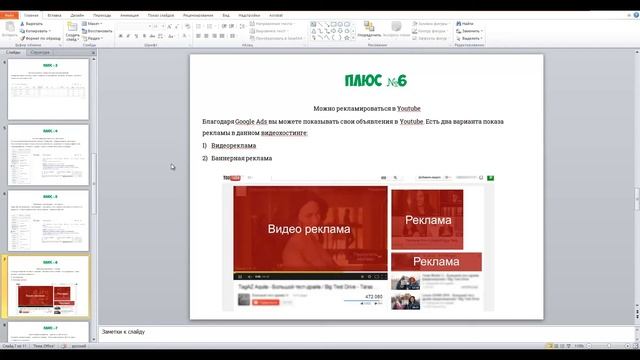Screen dimensions: 640x360
Task: Toggle italic formatting icon
Action: pos(128,36)
